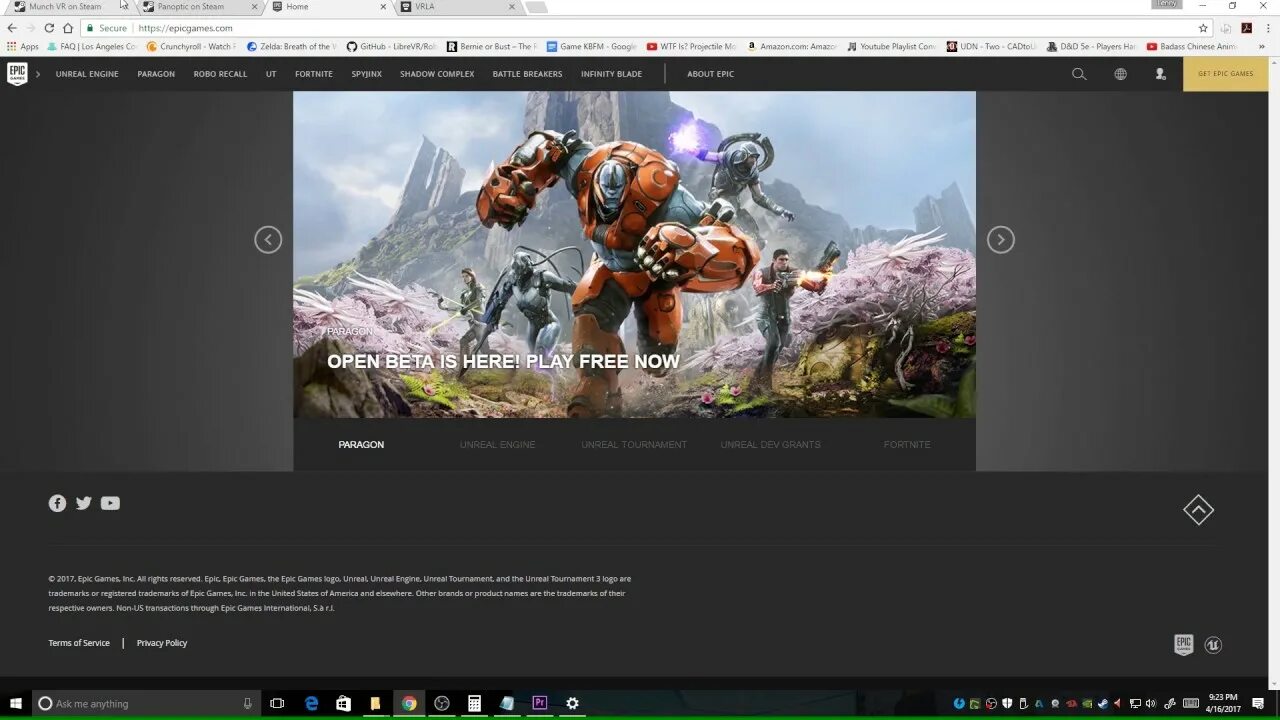Select Unreal Engine carousel tab
1280x720 pixels.
[498, 444]
